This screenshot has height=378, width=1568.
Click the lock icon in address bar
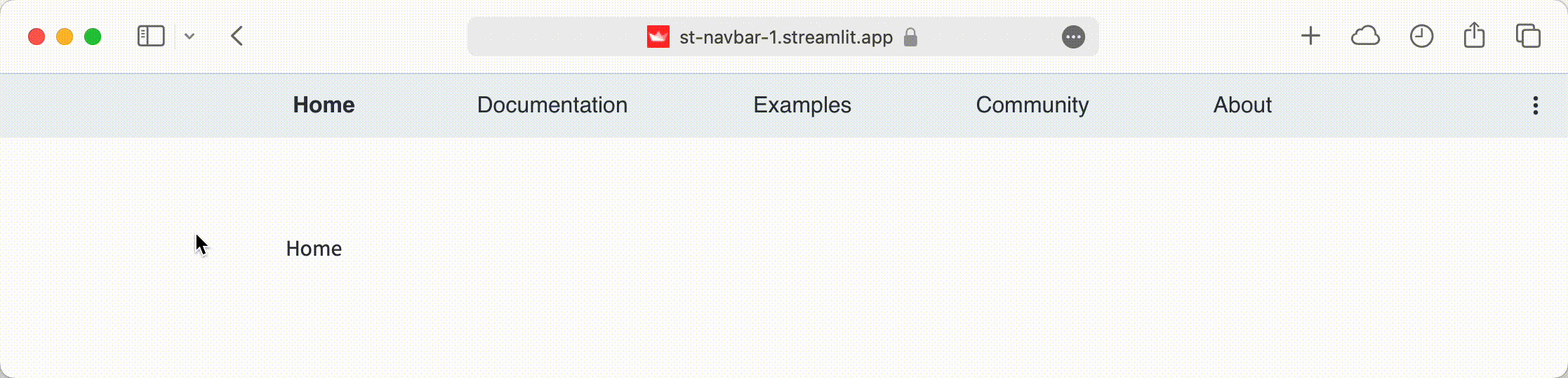(x=910, y=37)
